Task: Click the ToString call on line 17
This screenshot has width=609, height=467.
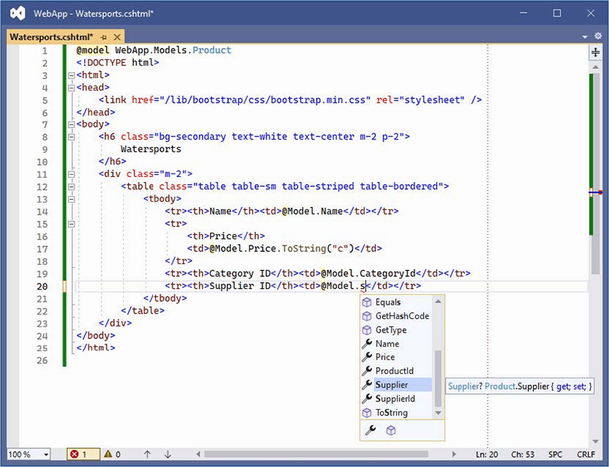Action: pyautogui.click(x=304, y=248)
